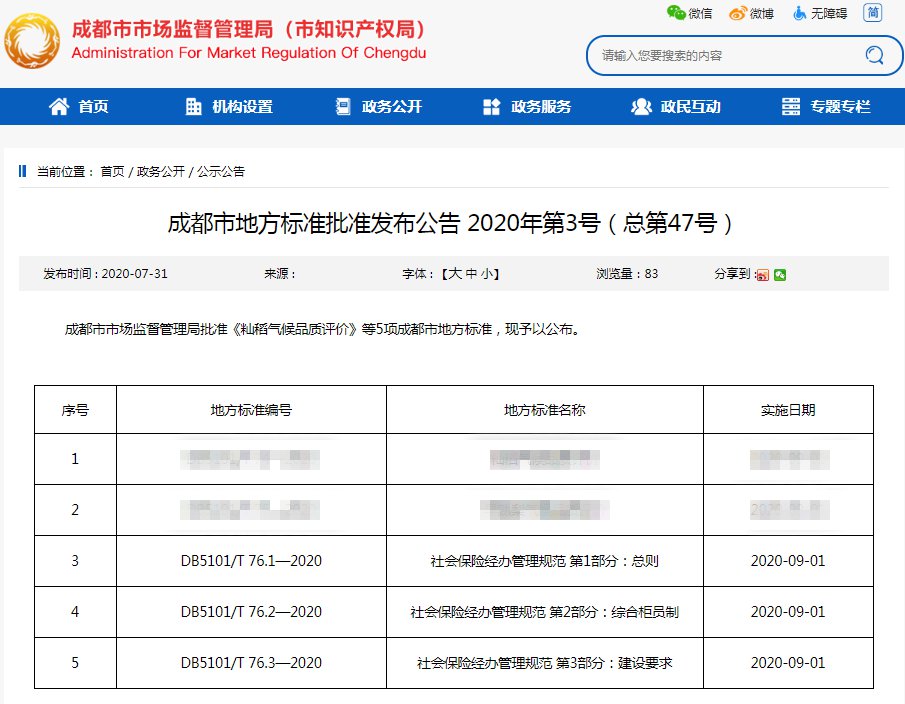Open the Weibo icon link in the header
Screen dimensions: 905x704
(738, 13)
